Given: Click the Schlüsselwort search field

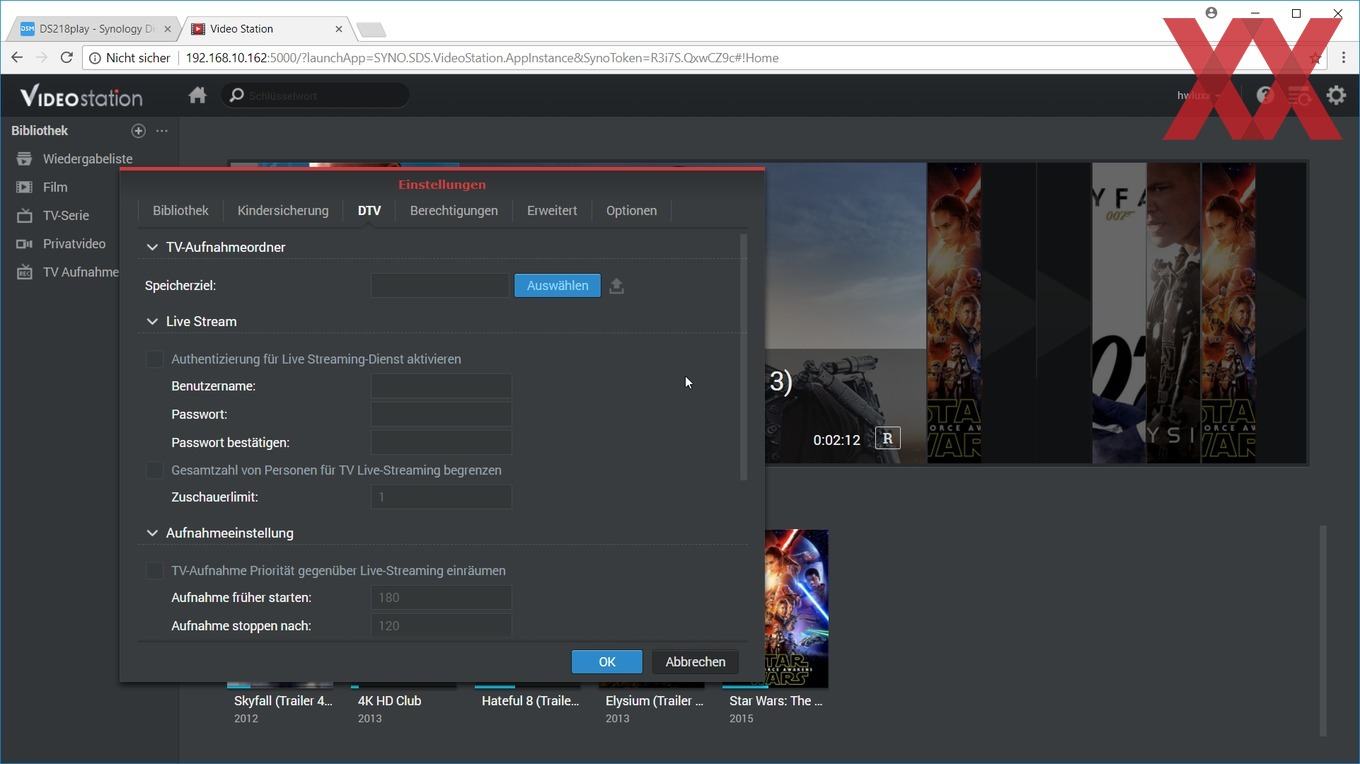Looking at the screenshot, I should 316,95.
